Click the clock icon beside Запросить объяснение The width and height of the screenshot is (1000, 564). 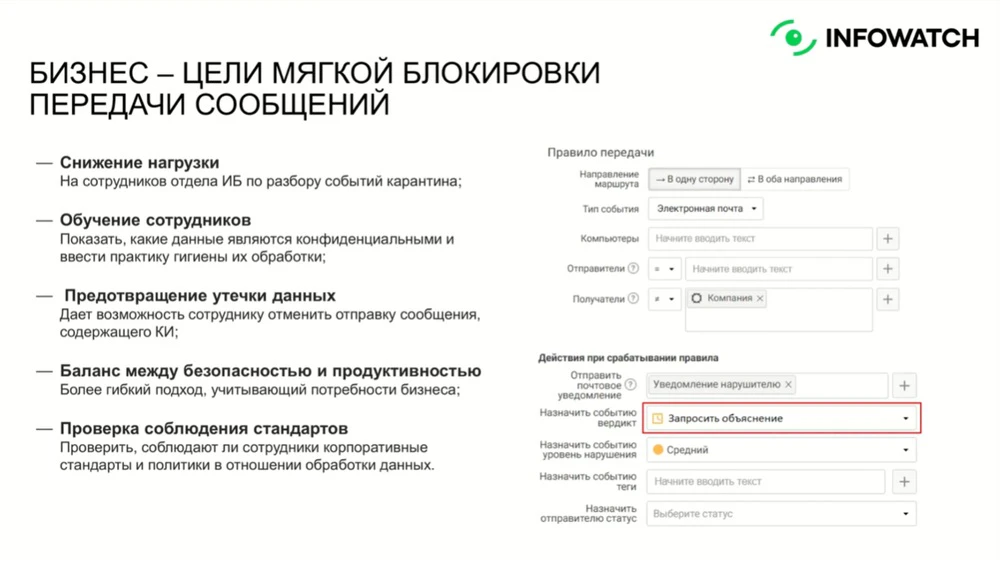coord(658,419)
